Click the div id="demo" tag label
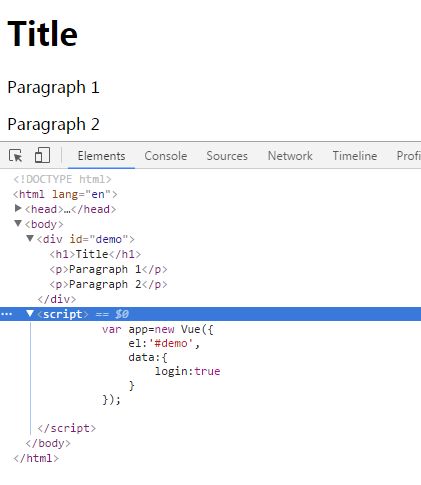 pyautogui.click(x=86, y=239)
